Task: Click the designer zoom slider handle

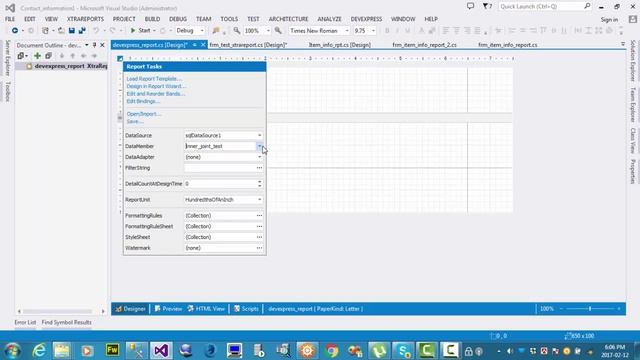Action: click(x=590, y=309)
